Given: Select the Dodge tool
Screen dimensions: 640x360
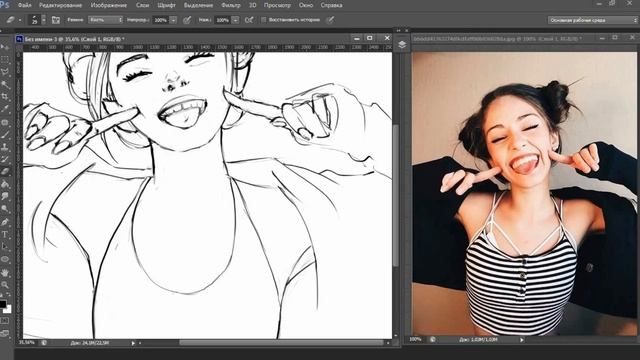Looking at the screenshot, I should (5, 209).
